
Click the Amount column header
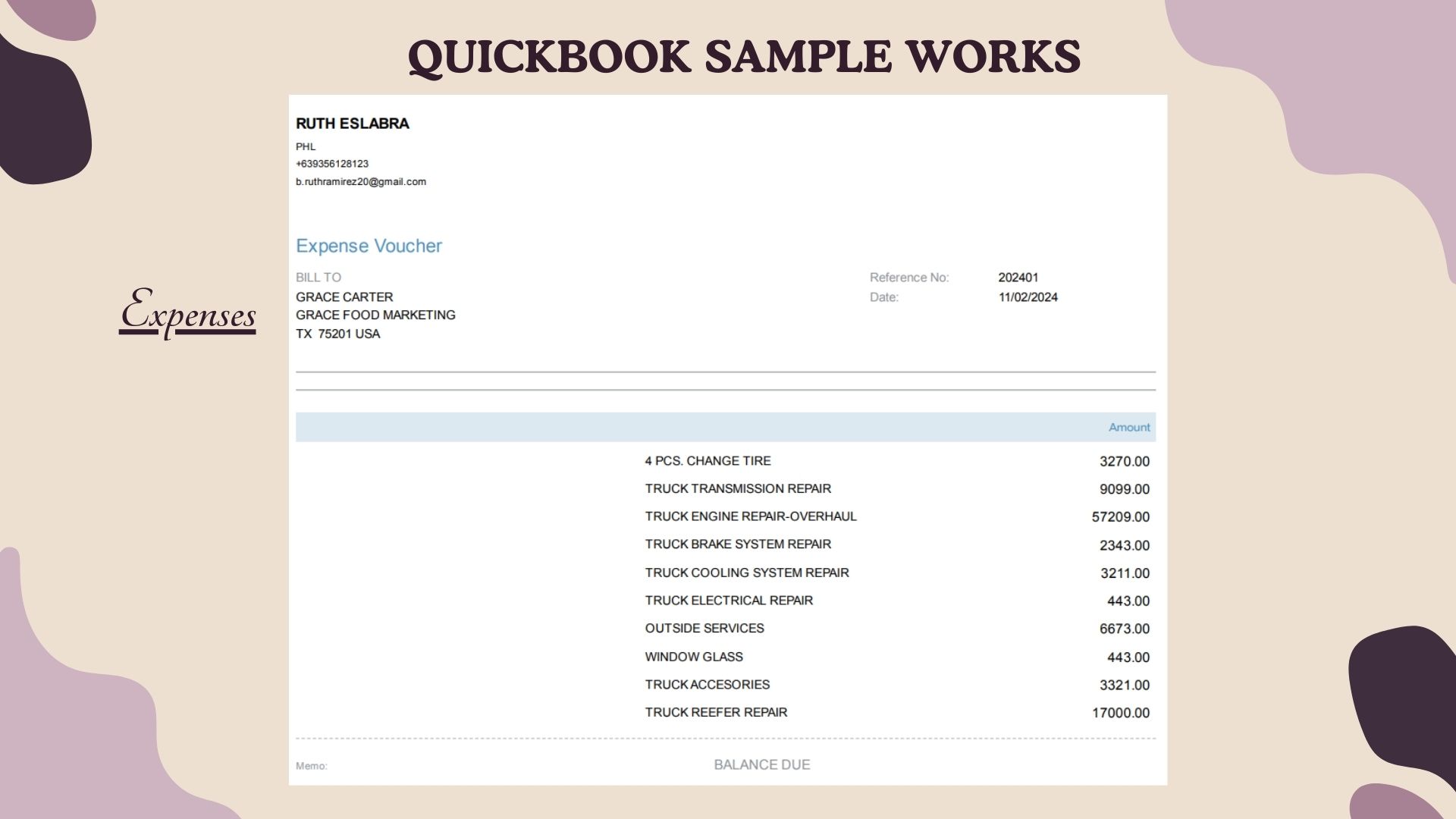[x=1128, y=428]
